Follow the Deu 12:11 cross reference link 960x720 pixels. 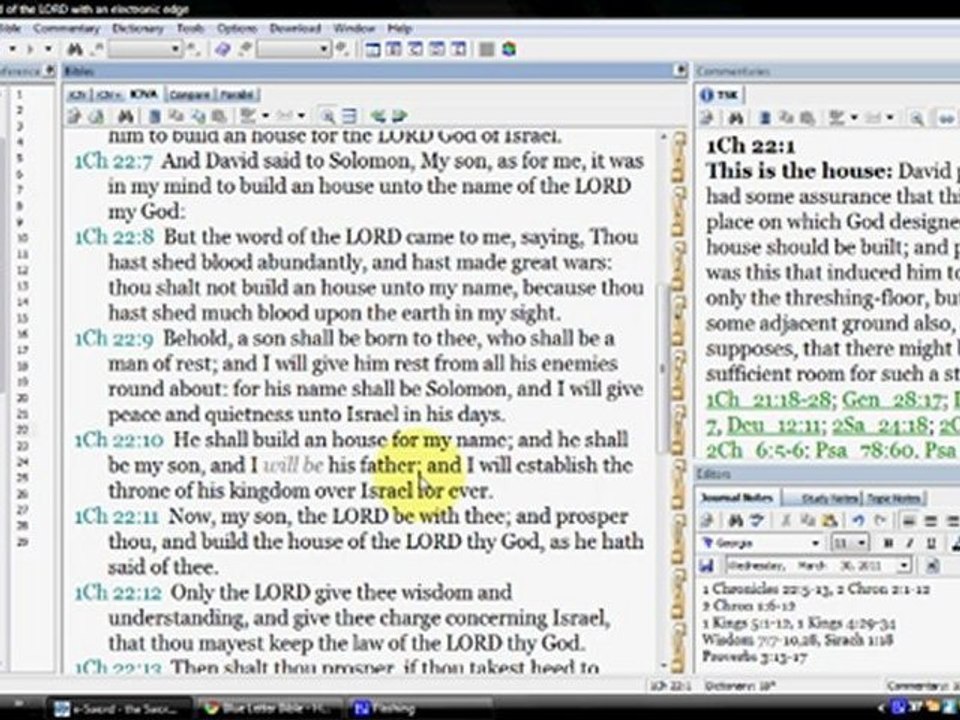coord(777,425)
